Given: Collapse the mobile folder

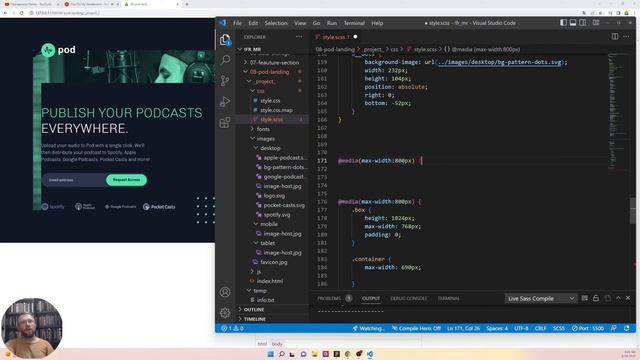Looking at the screenshot, I should (271, 224).
